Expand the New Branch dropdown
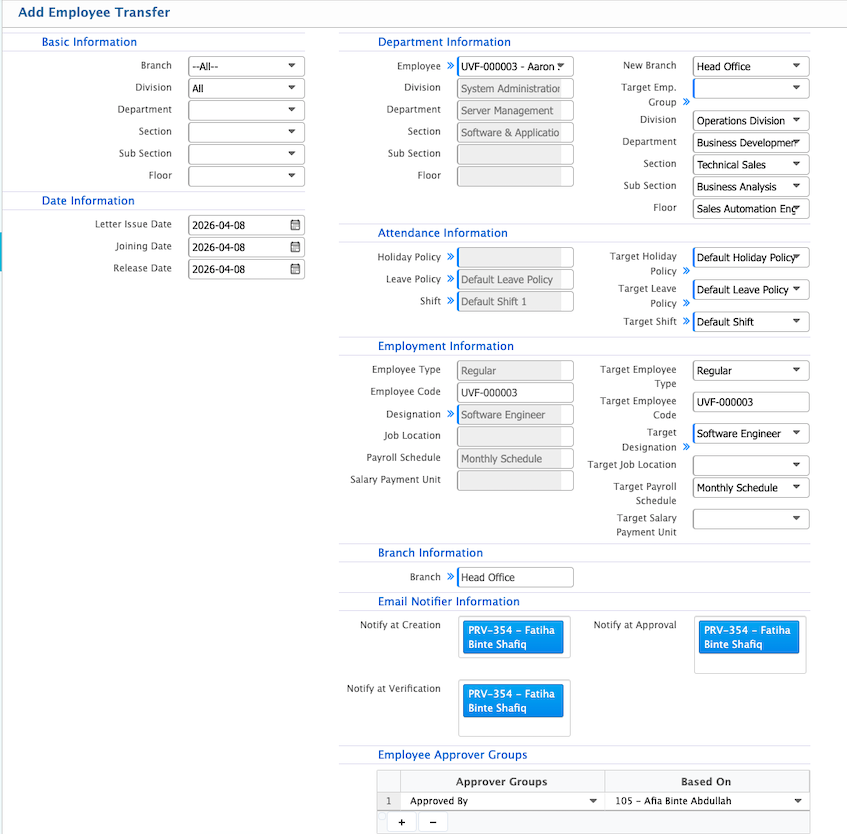The width and height of the screenshot is (847, 834). [796, 67]
